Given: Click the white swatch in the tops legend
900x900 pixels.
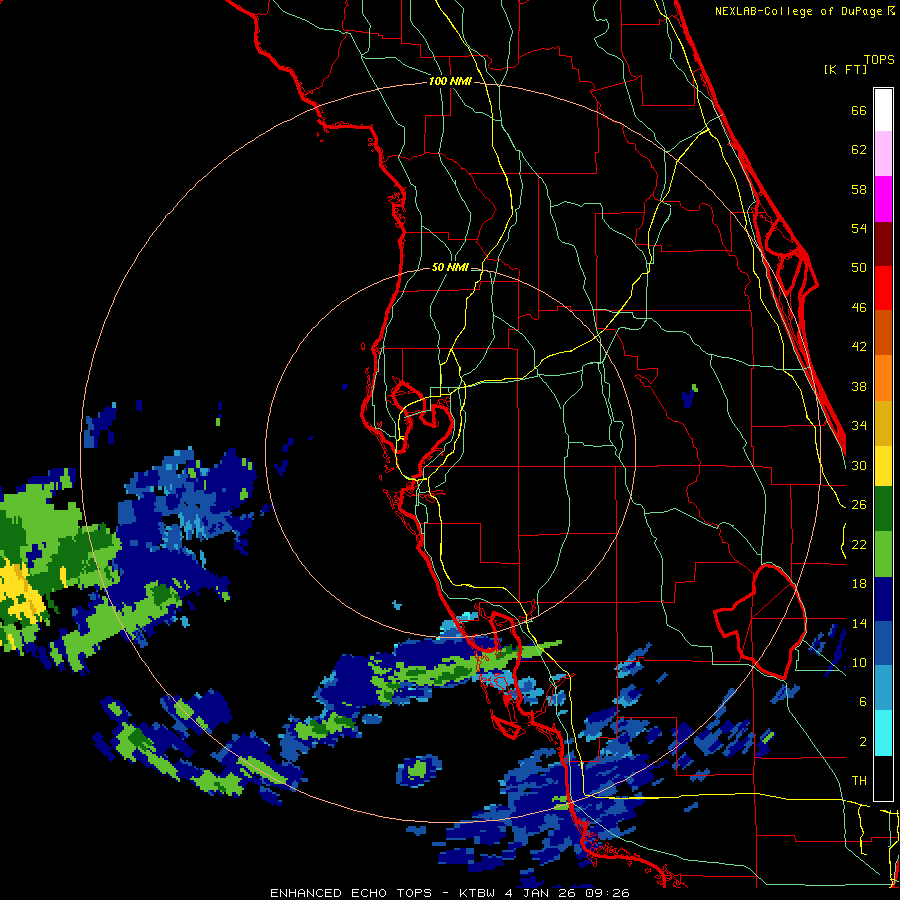Looking at the screenshot, I should coord(883,110).
